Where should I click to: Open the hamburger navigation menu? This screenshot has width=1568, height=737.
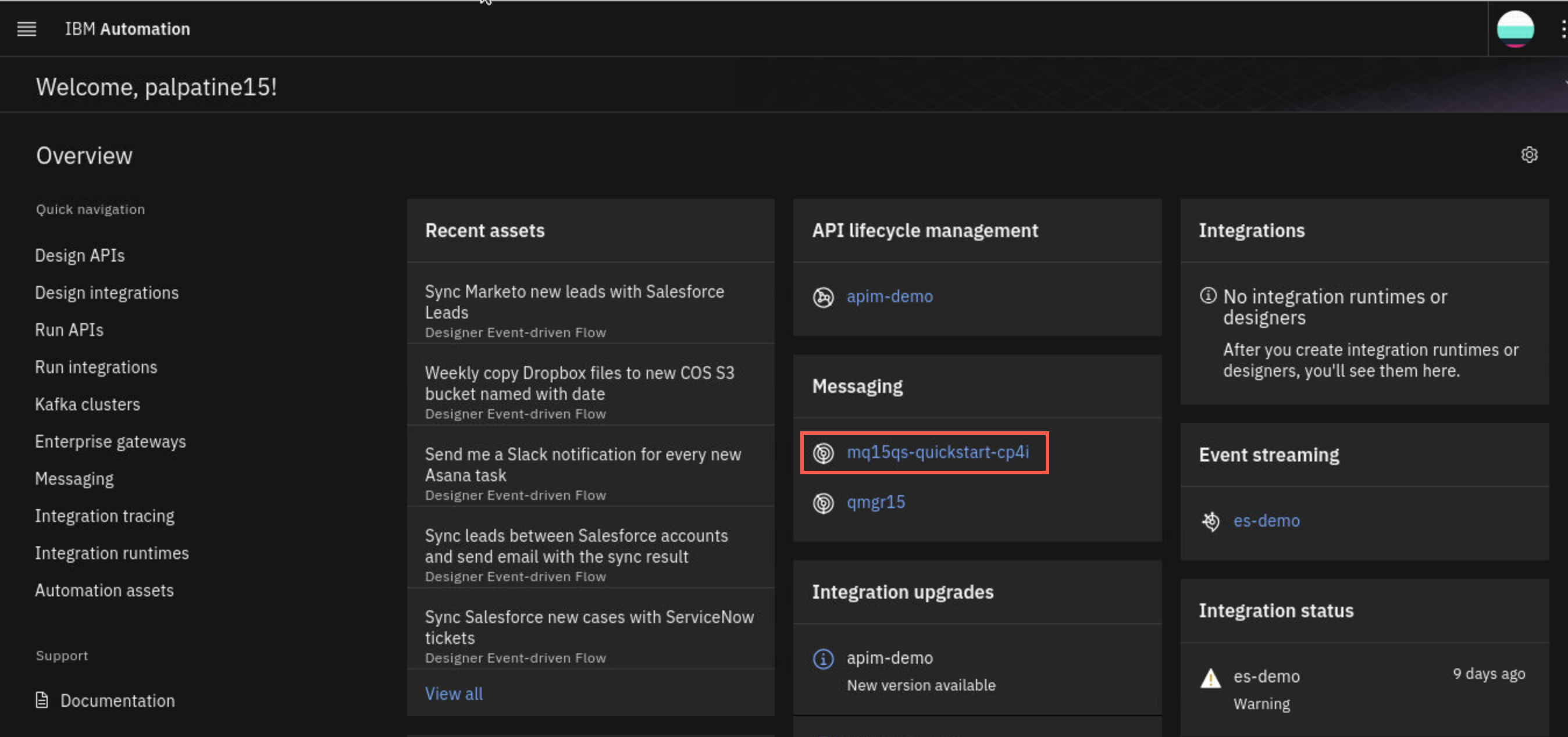[x=26, y=28]
